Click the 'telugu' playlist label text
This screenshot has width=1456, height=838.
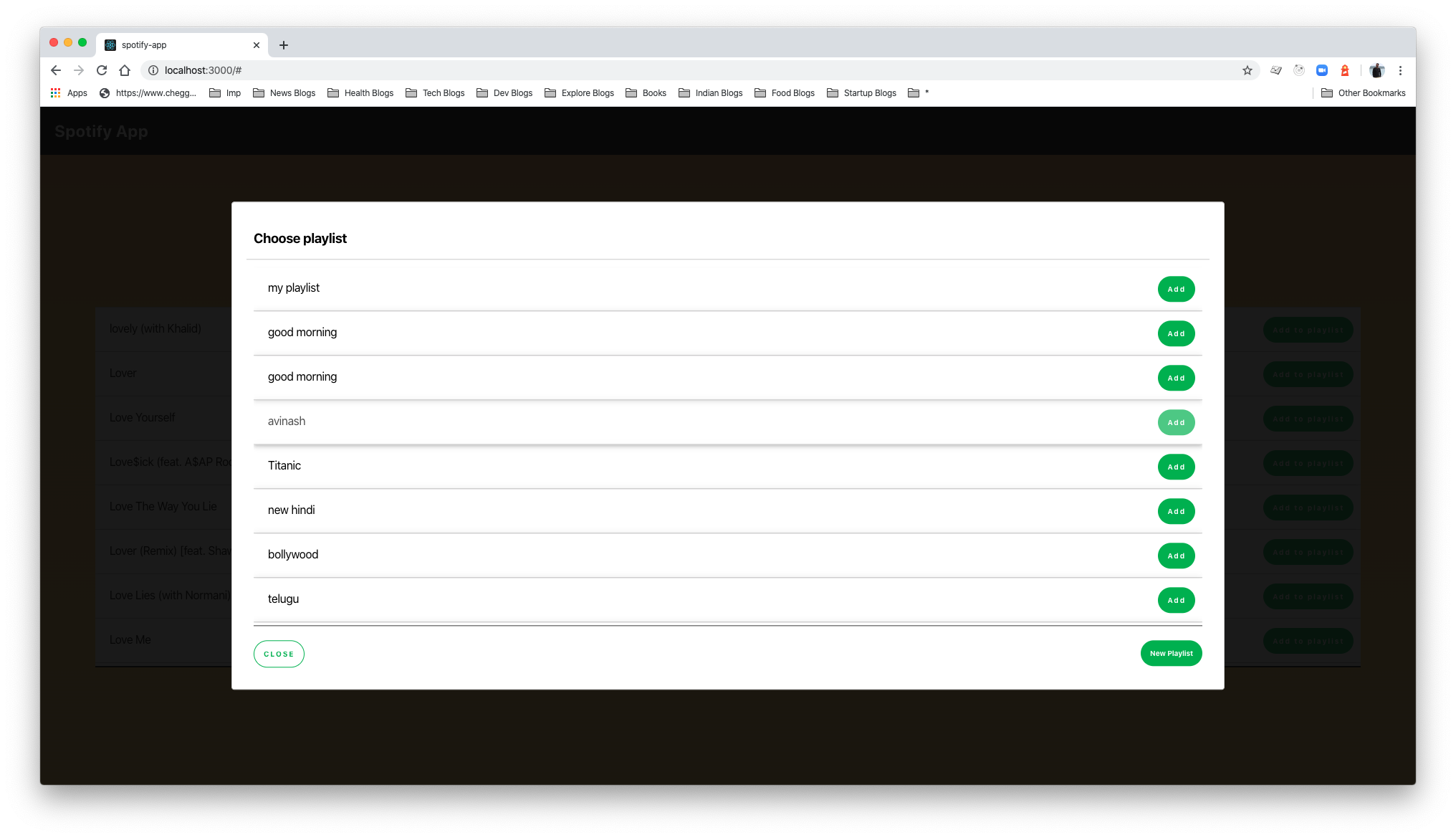[283, 598]
